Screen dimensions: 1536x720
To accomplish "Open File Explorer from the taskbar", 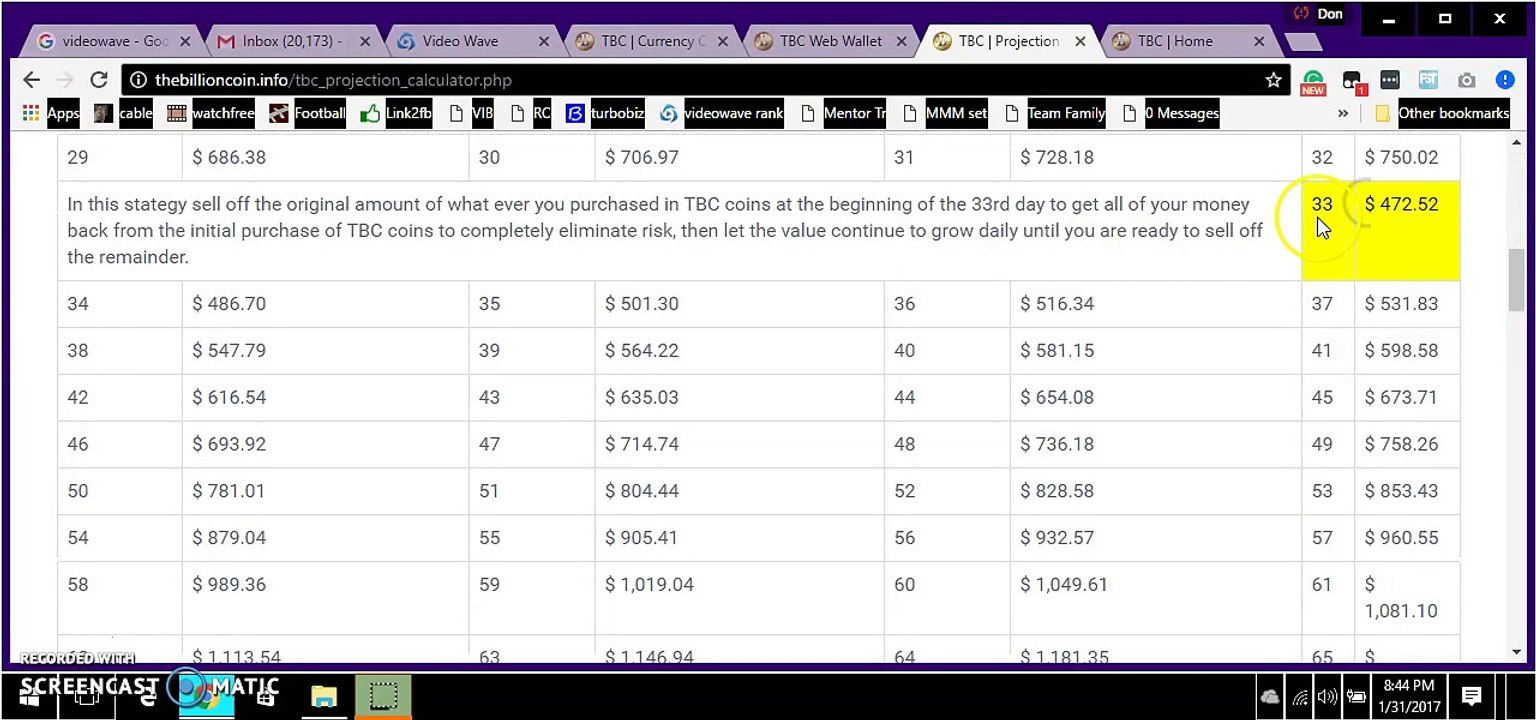I will pyautogui.click(x=324, y=696).
